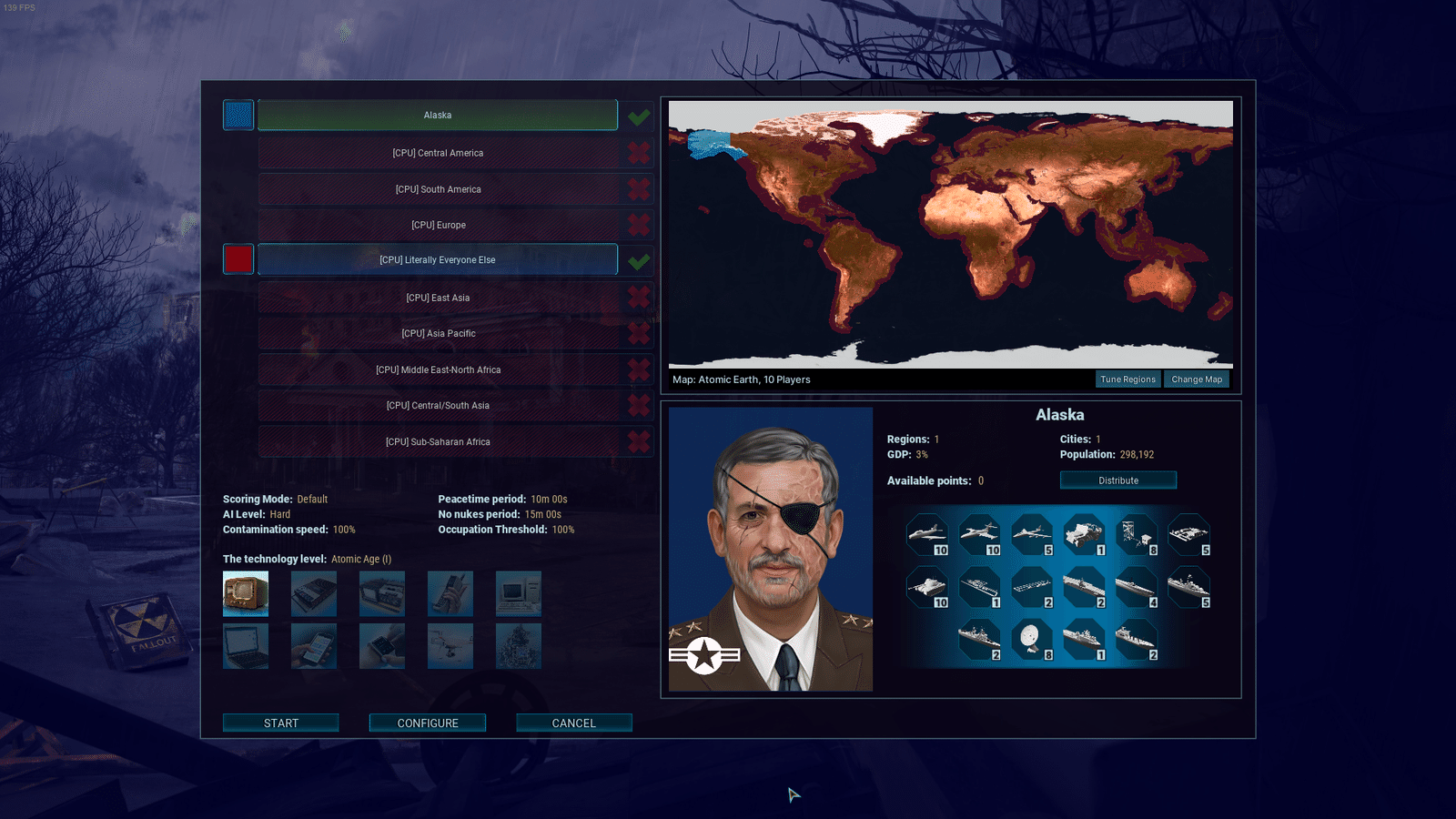
Task: Select the vintage television technology icon
Action: (x=246, y=593)
